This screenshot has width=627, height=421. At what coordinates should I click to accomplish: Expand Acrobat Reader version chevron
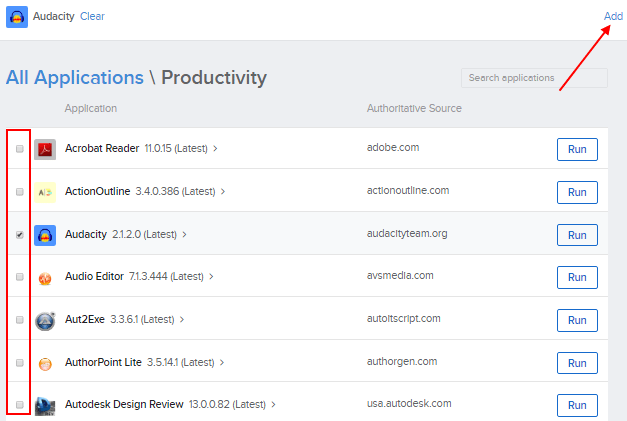coord(215,149)
